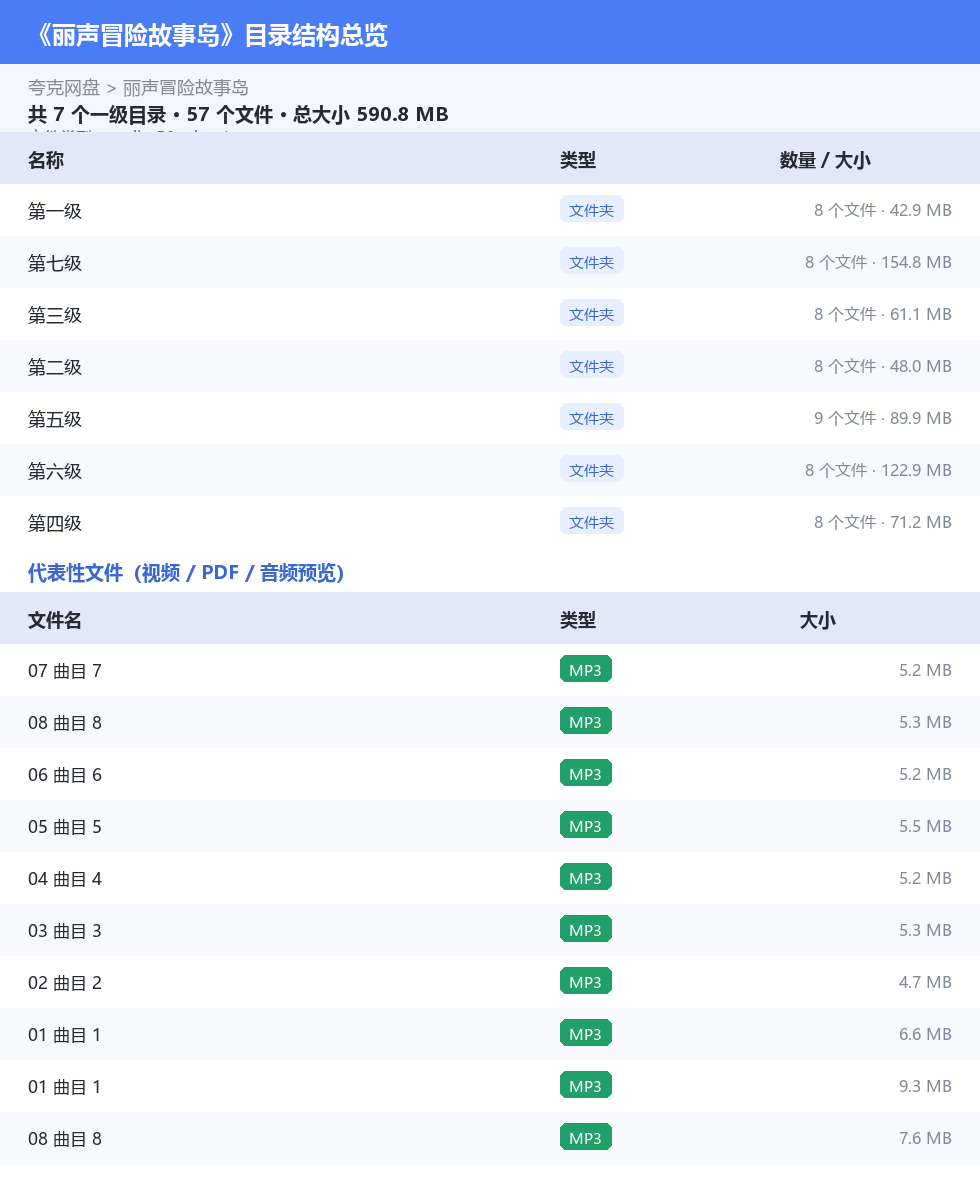This screenshot has width=980, height=1196.
Task: Select the 5.2 MB size of 07 曲目 7
Action: tap(925, 670)
